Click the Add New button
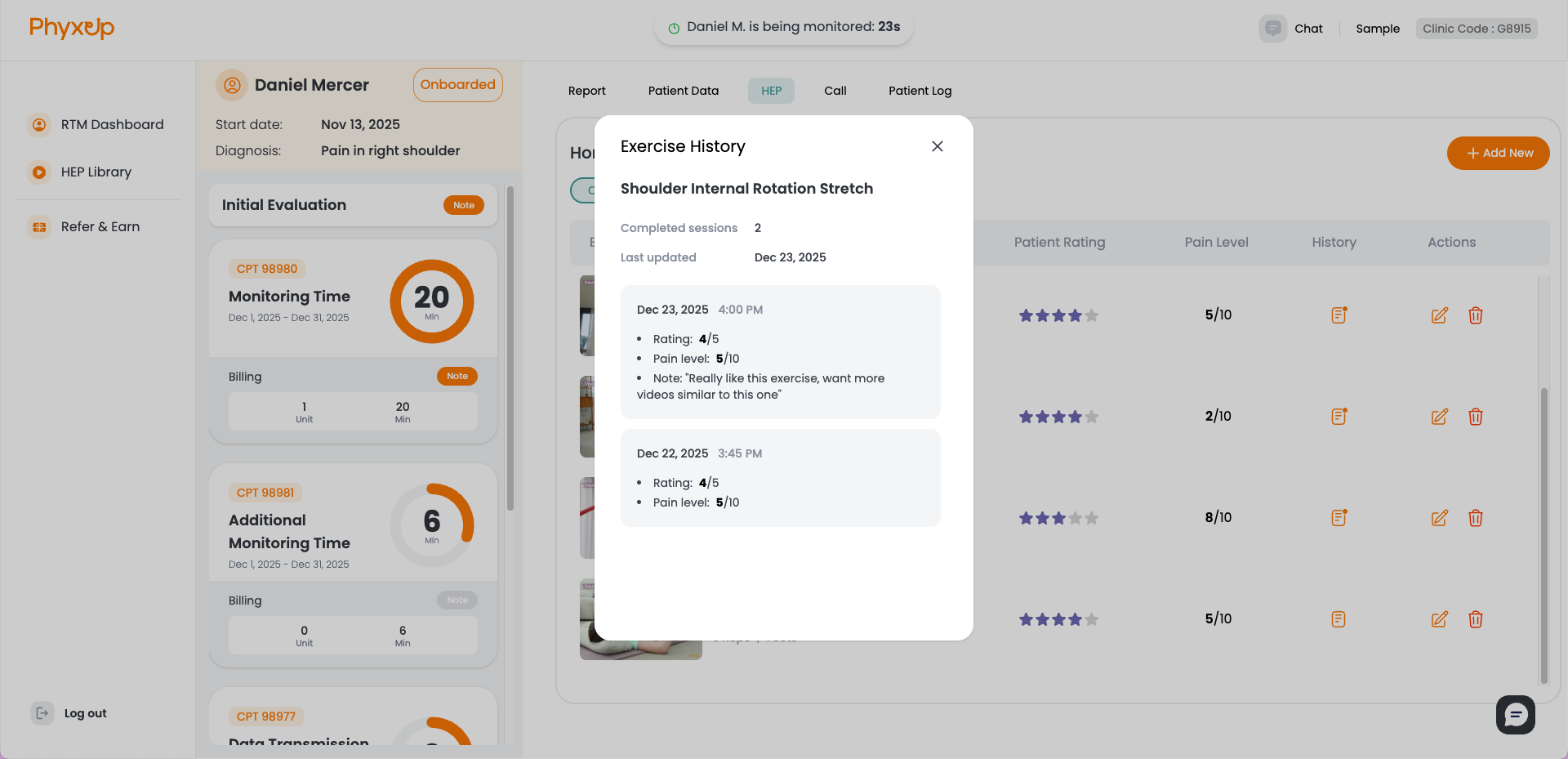The image size is (1568, 759). coord(1498,153)
